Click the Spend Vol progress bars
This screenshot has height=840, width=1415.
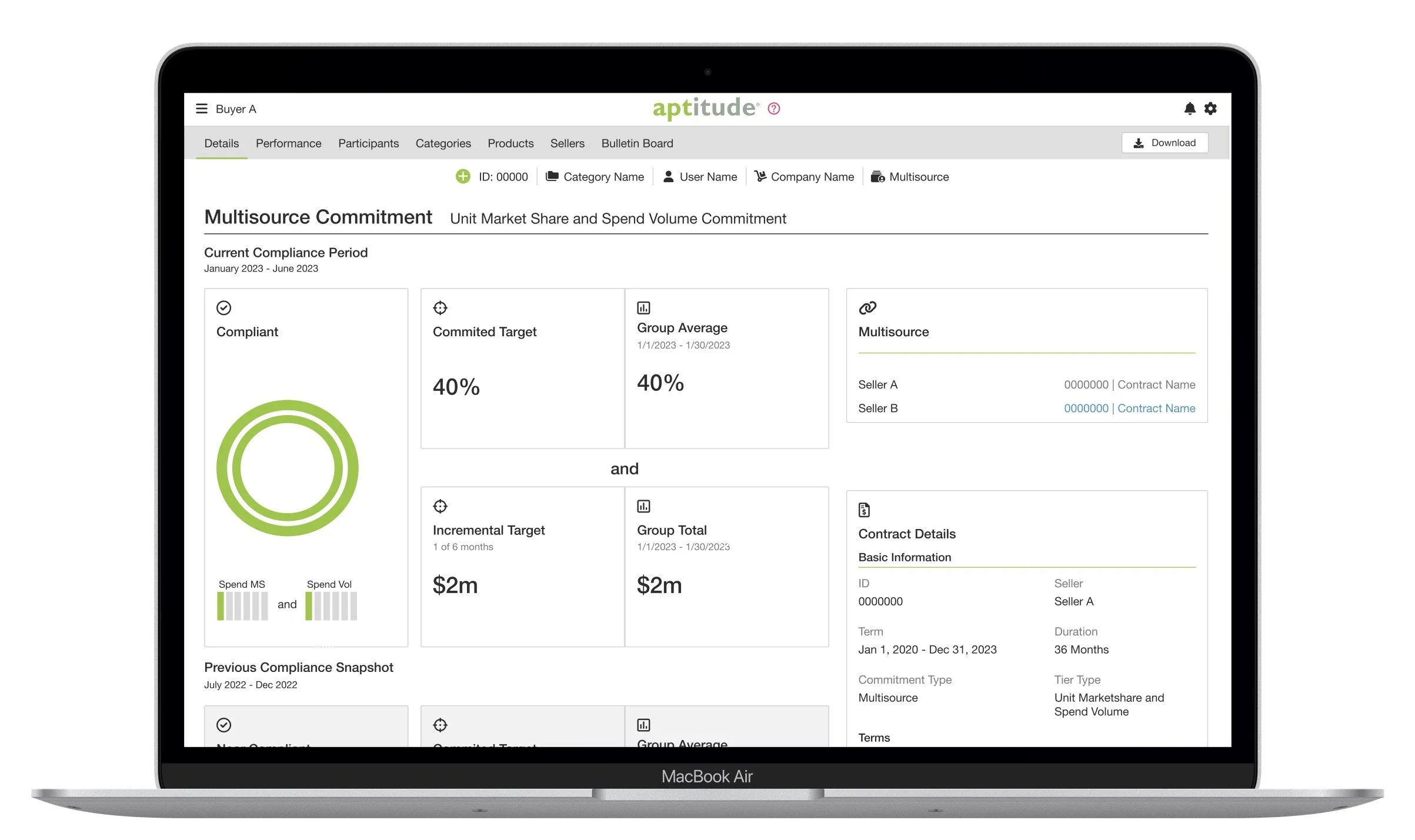[x=331, y=606]
